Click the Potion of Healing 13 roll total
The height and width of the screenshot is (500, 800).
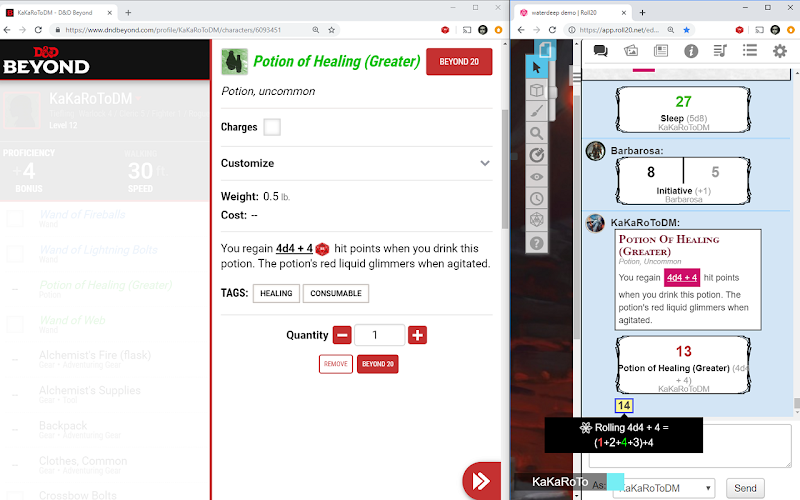pos(683,351)
